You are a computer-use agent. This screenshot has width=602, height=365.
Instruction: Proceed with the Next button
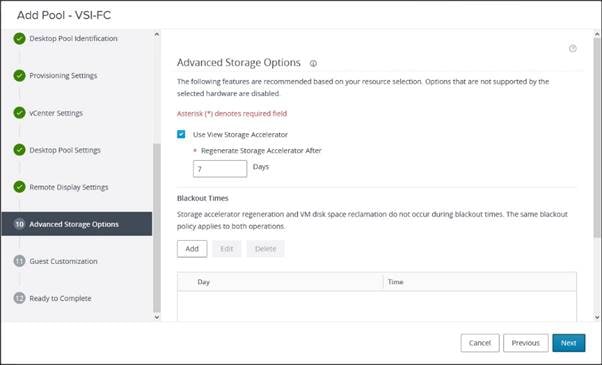[569, 343]
